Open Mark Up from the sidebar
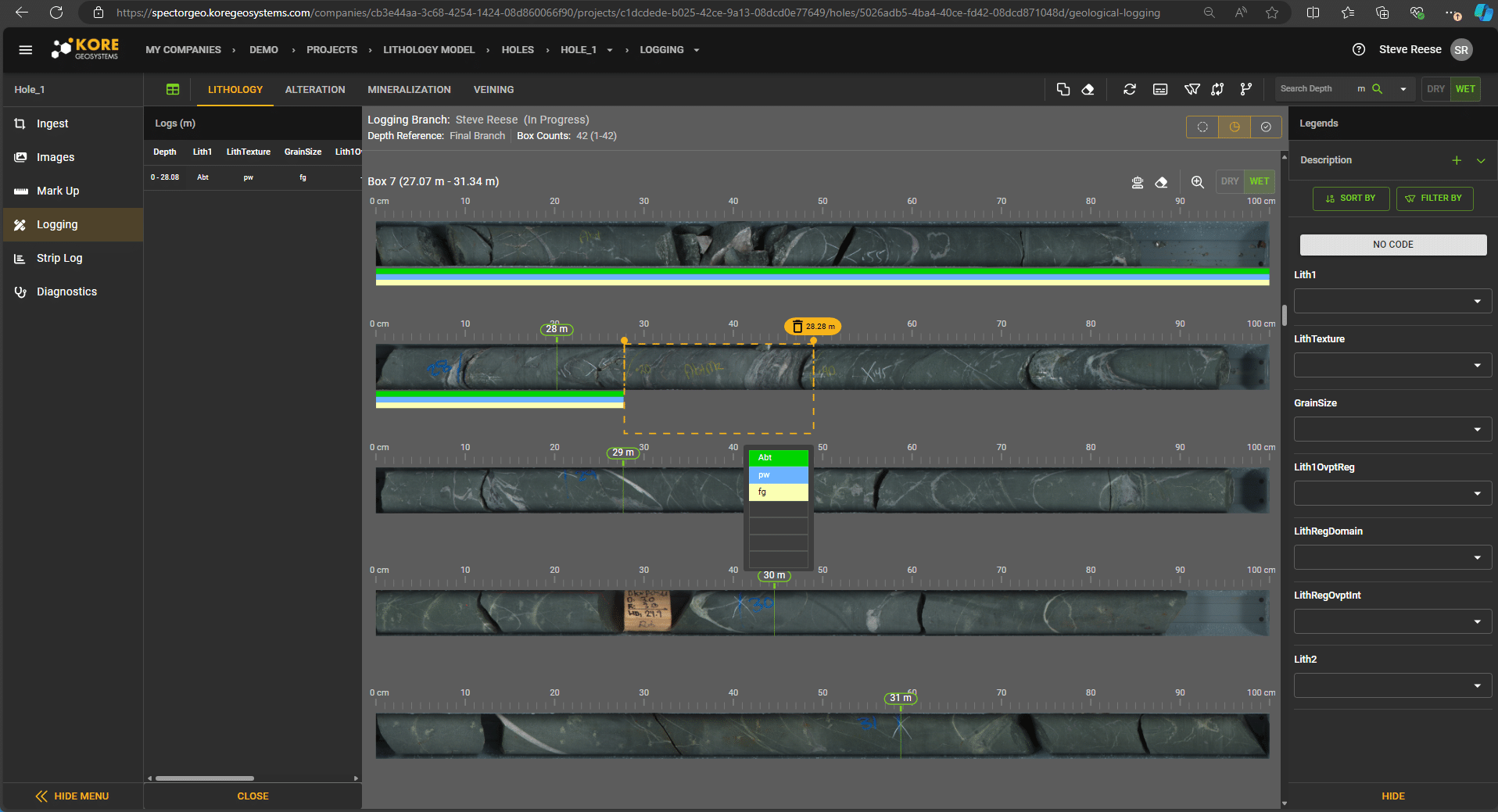Viewport: 1498px width, 812px height. pyautogui.click(x=73, y=191)
